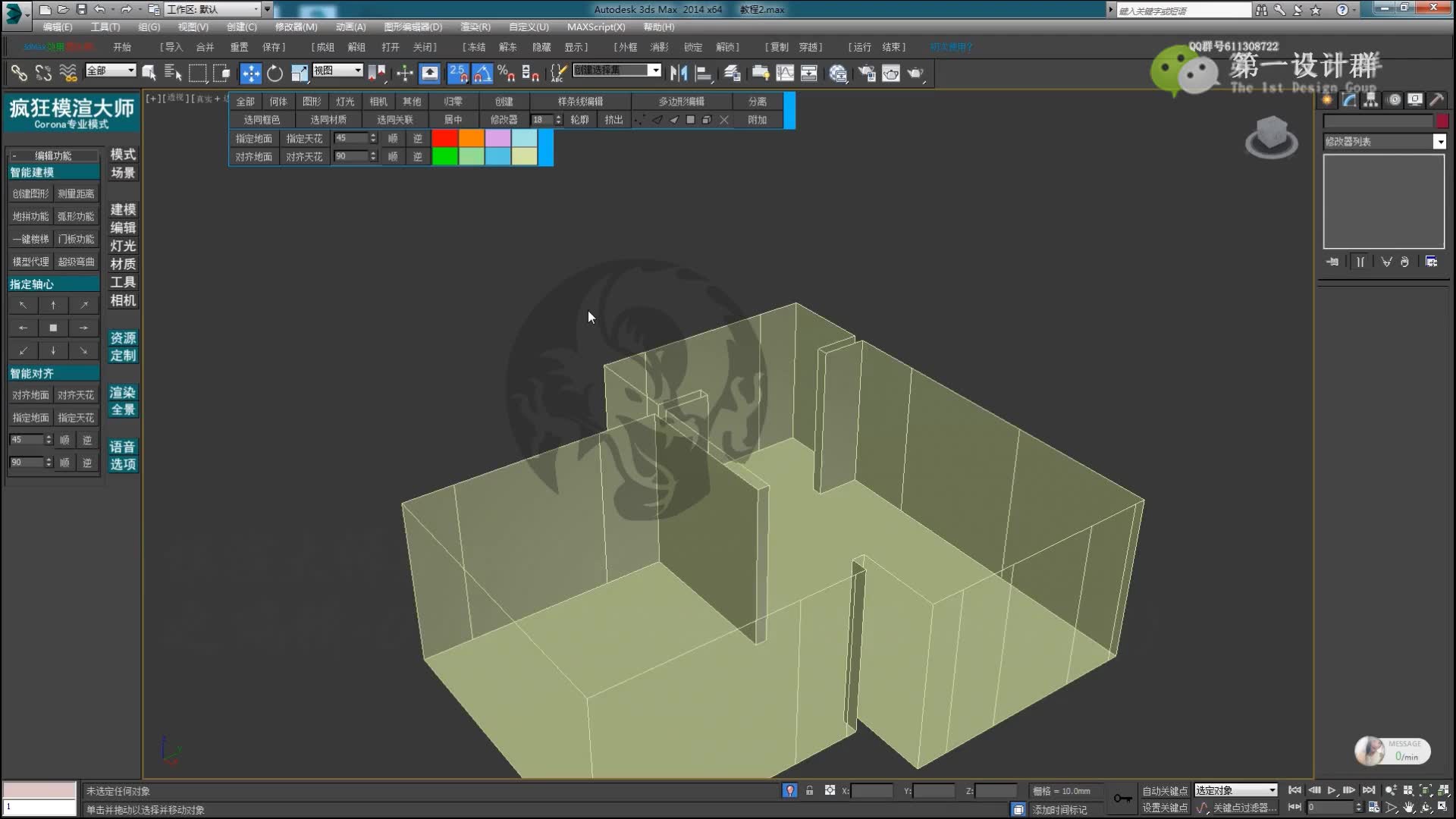This screenshot has height=819, width=1456.
Task: Switch to the Modify command panel tab
Action: pyautogui.click(x=1349, y=100)
